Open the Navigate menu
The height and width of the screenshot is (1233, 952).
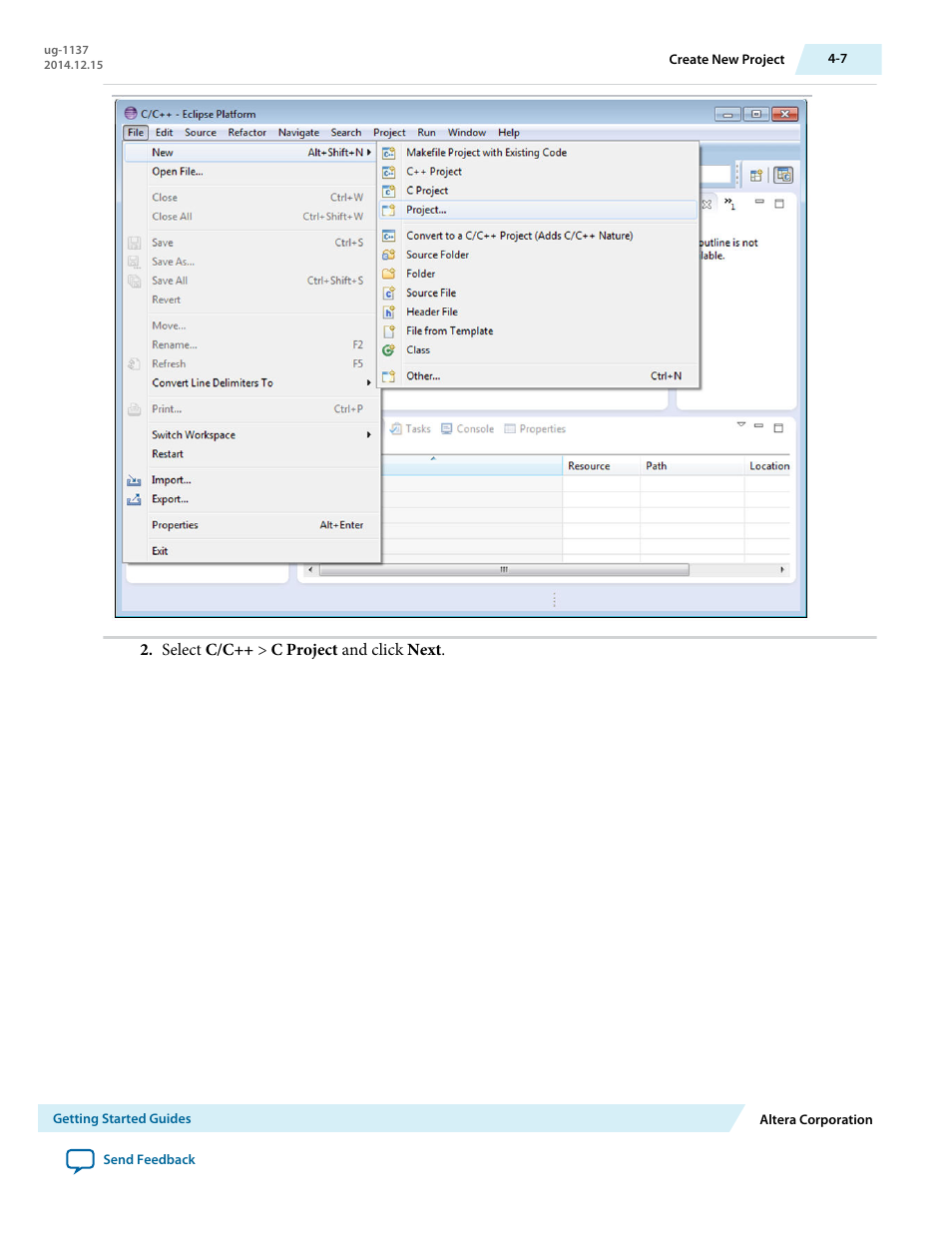298,133
